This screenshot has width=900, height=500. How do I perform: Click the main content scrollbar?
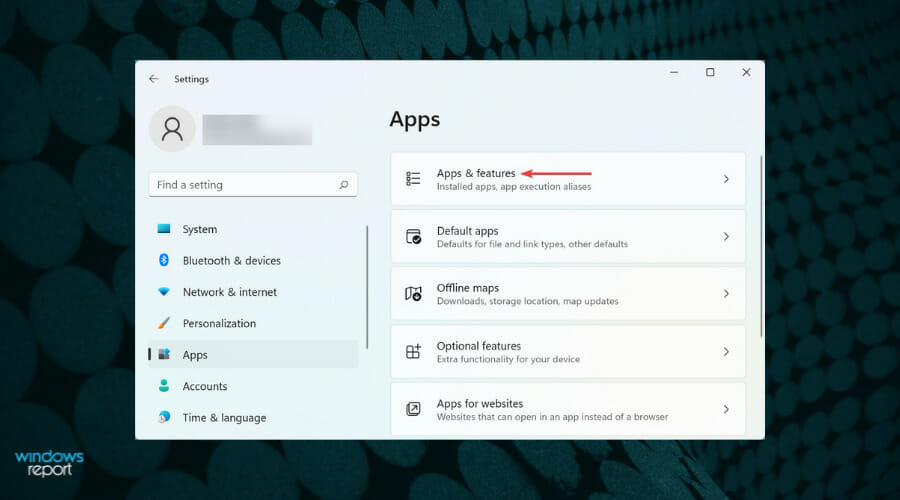(x=761, y=247)
